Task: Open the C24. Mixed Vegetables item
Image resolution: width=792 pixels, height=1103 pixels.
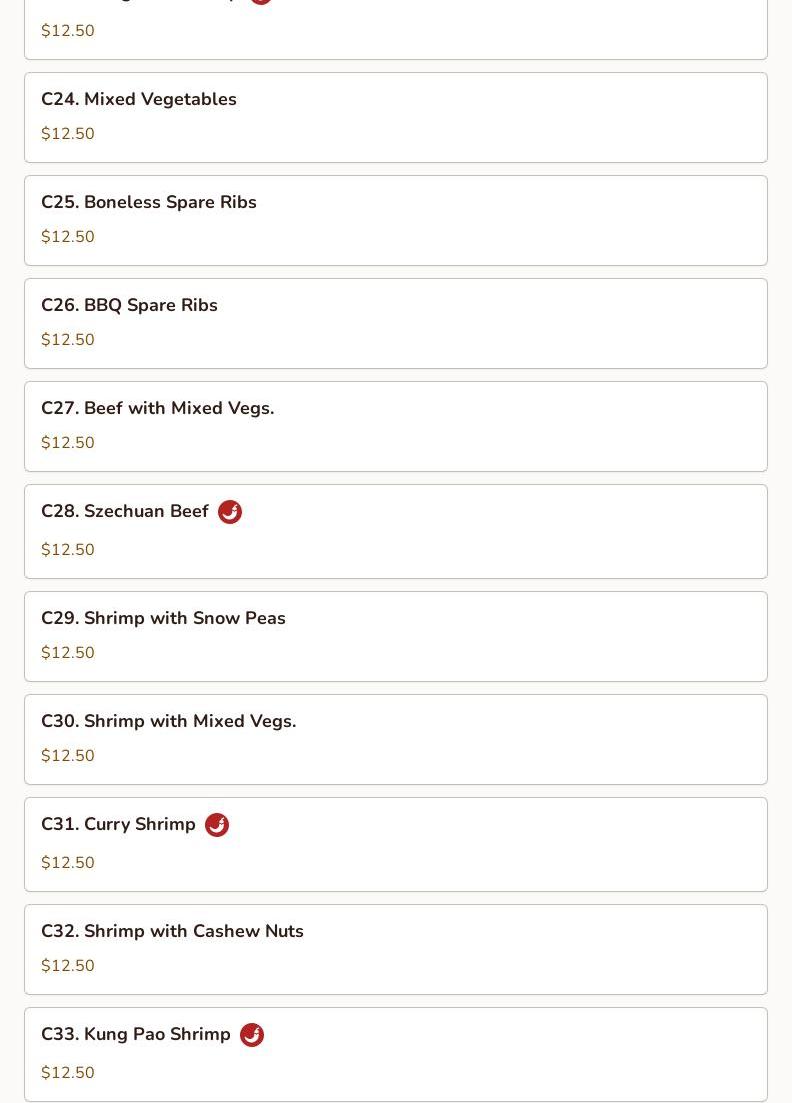Action: pyautogui.click(x=396, y=117)
